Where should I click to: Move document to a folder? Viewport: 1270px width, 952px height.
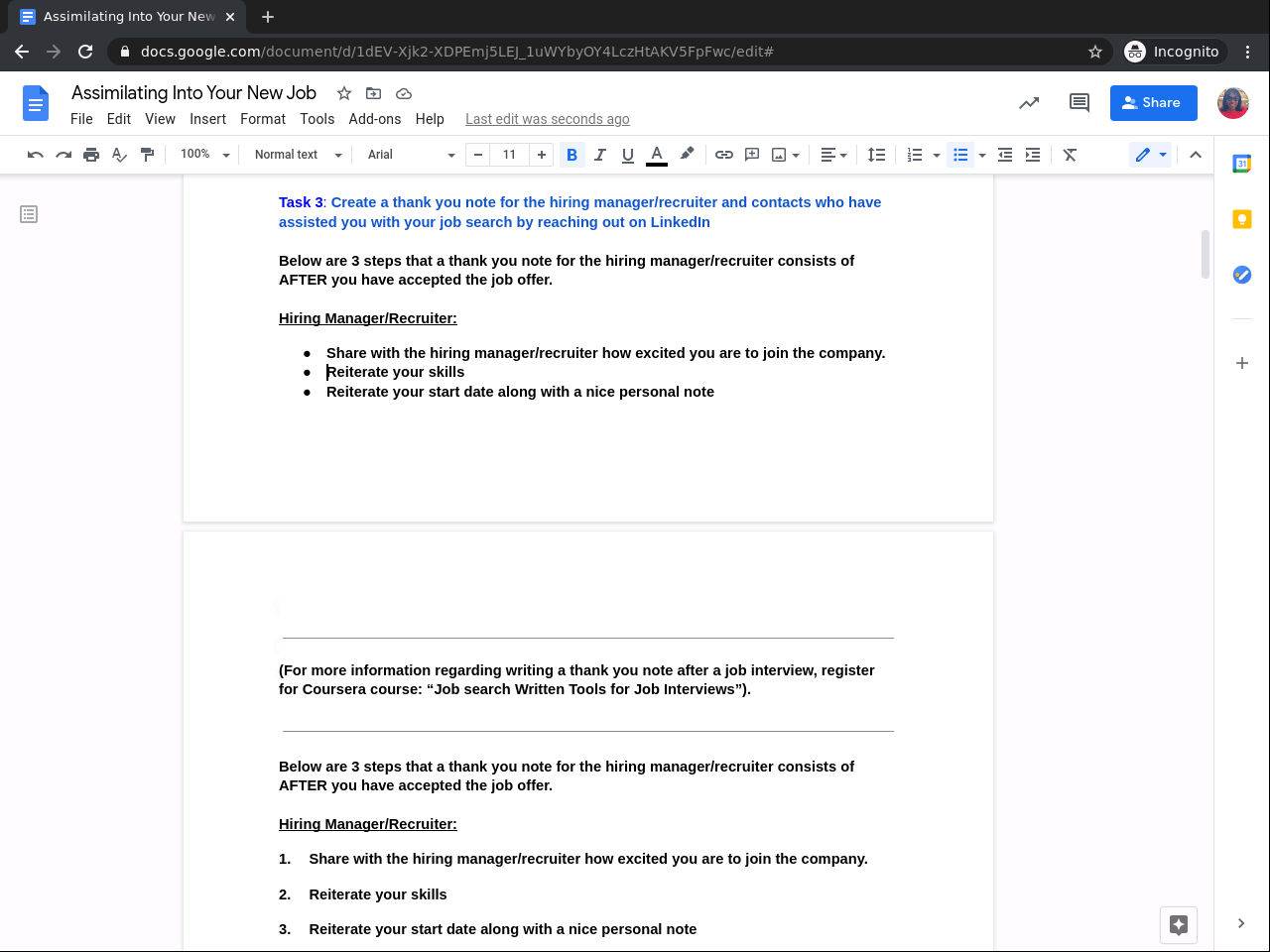[x=374, y=93]
